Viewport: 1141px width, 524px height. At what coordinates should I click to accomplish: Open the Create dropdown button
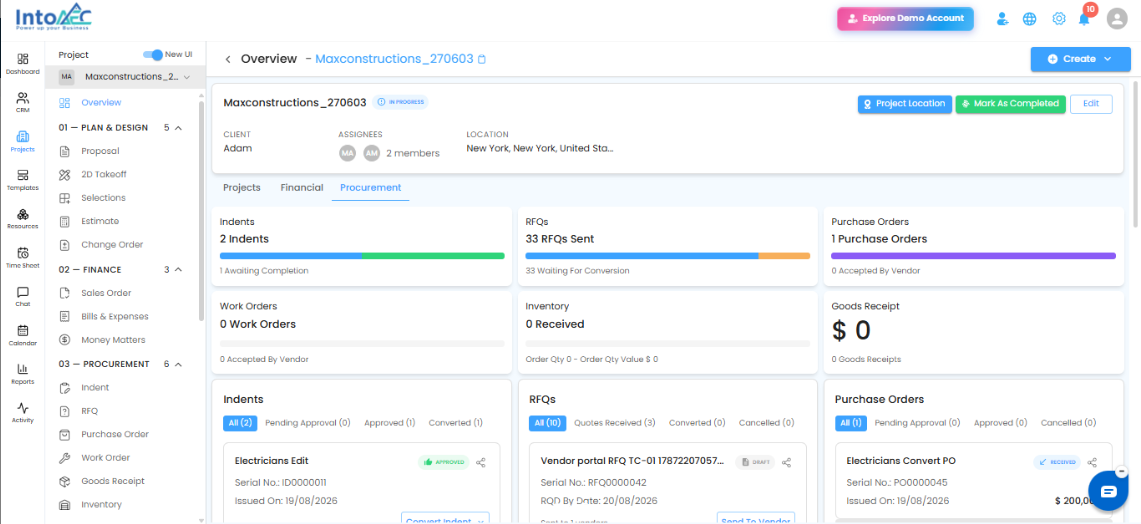coord(1081,59)
